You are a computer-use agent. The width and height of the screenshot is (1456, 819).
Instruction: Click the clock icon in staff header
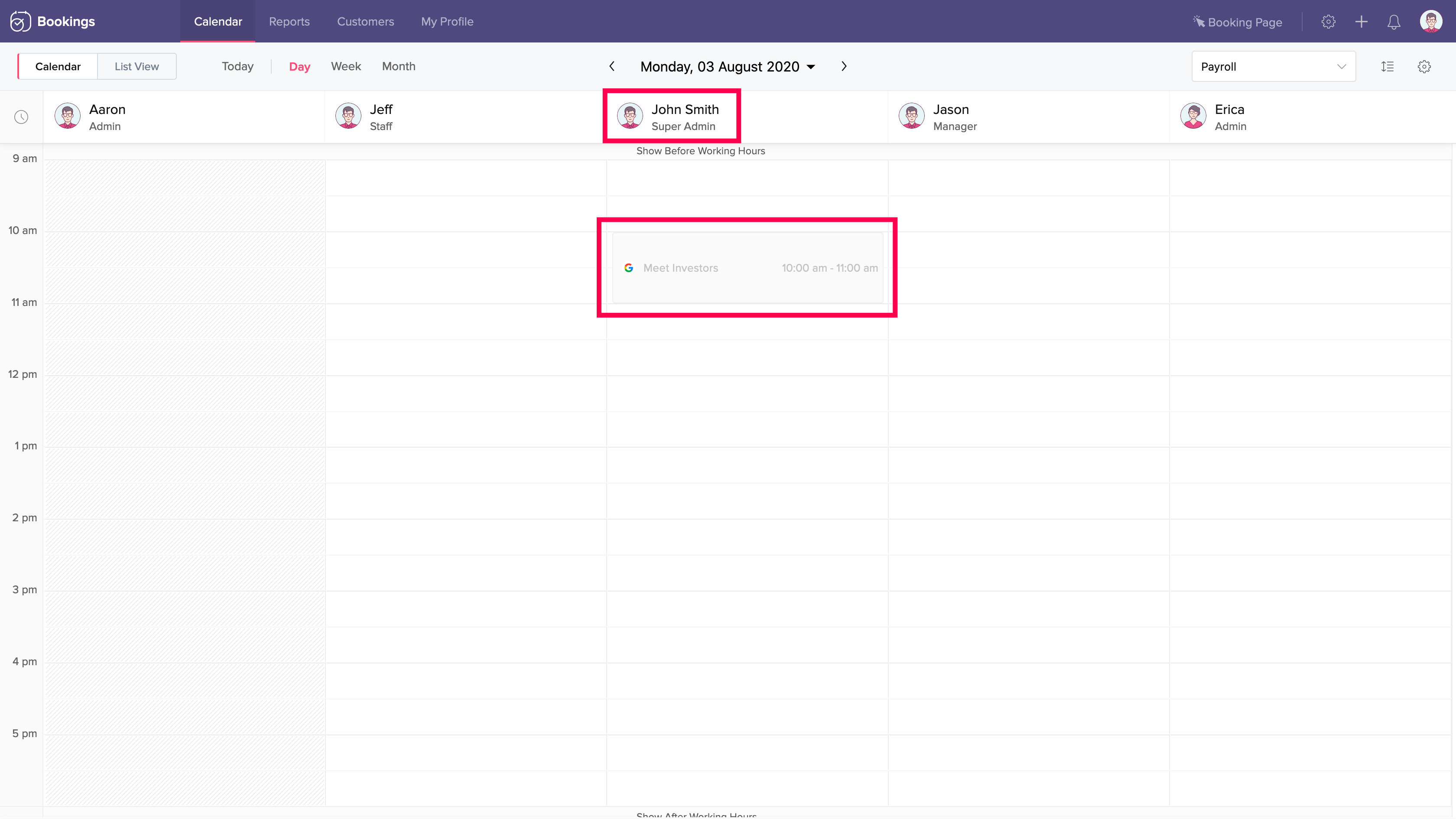[x=21, y=117]
